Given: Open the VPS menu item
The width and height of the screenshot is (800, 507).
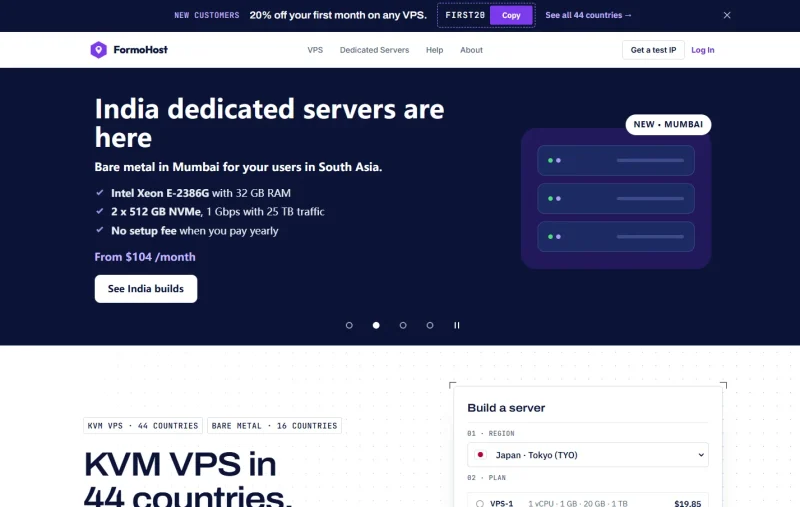Looking at the screenshot, I should [x=315, y=50].
